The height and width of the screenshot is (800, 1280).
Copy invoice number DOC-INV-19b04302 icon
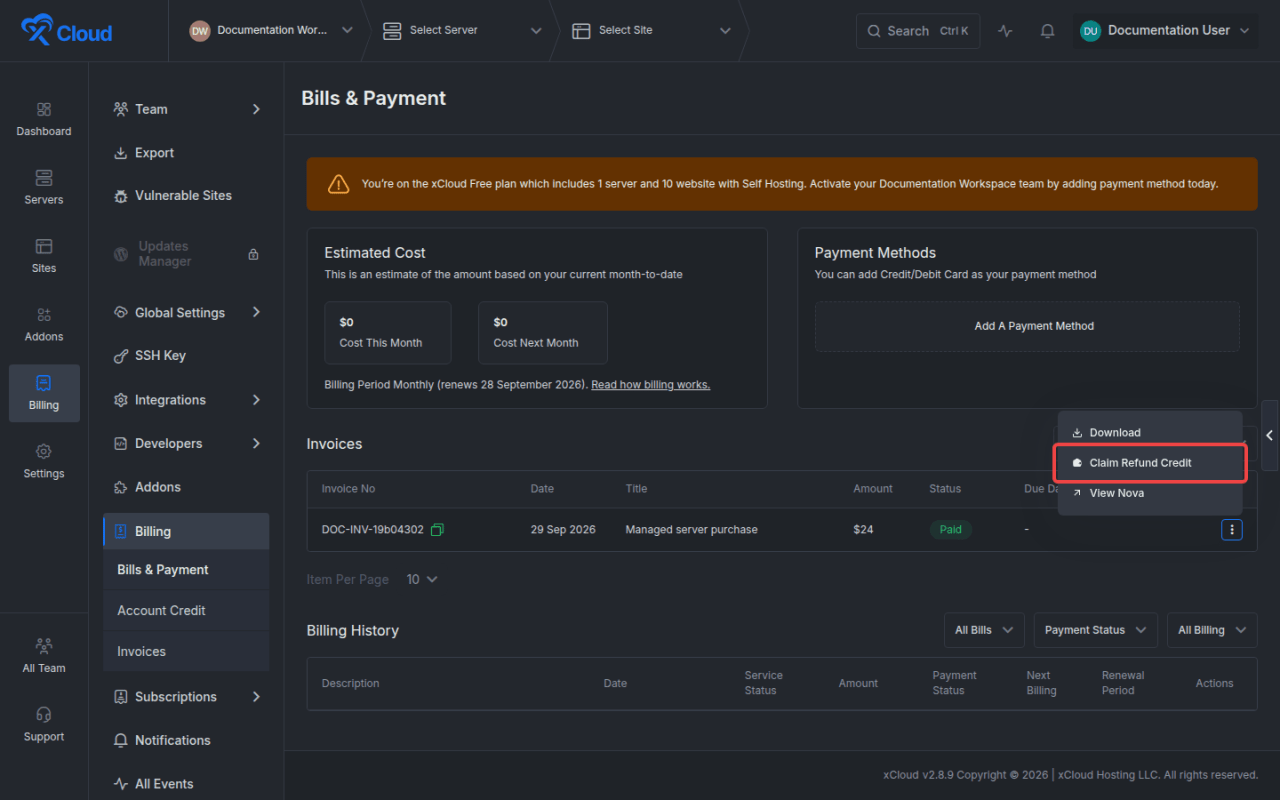pyautogui.click(x=437, y=530)
